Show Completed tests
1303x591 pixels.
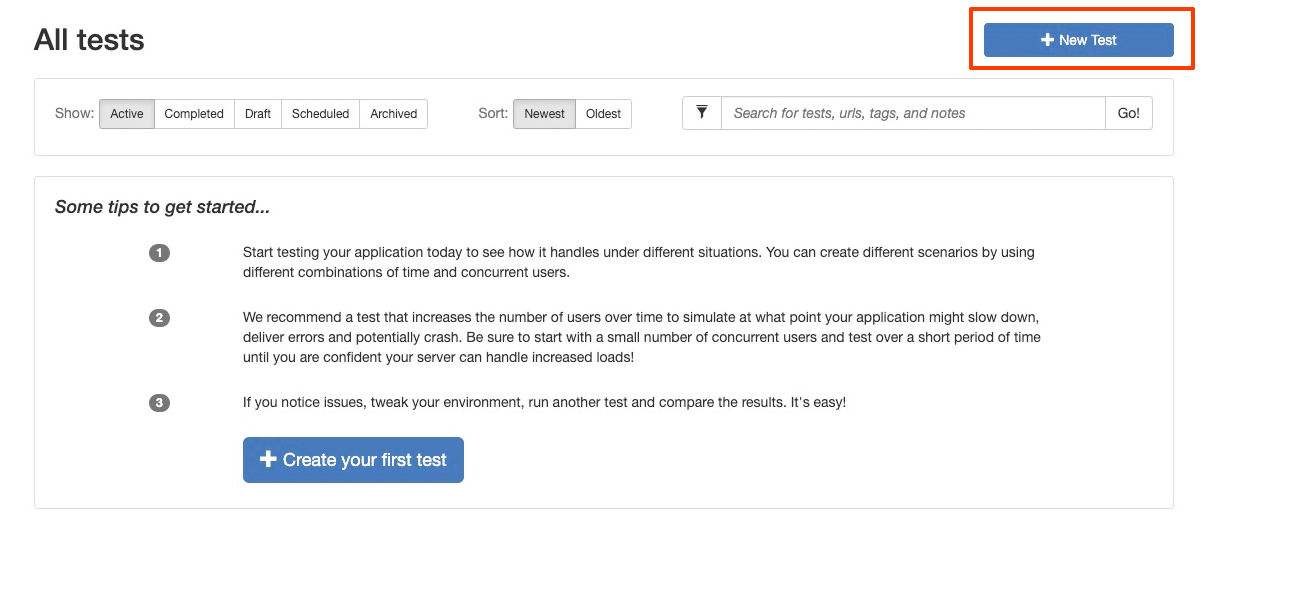pyautogui.click(x=194, y=114)
